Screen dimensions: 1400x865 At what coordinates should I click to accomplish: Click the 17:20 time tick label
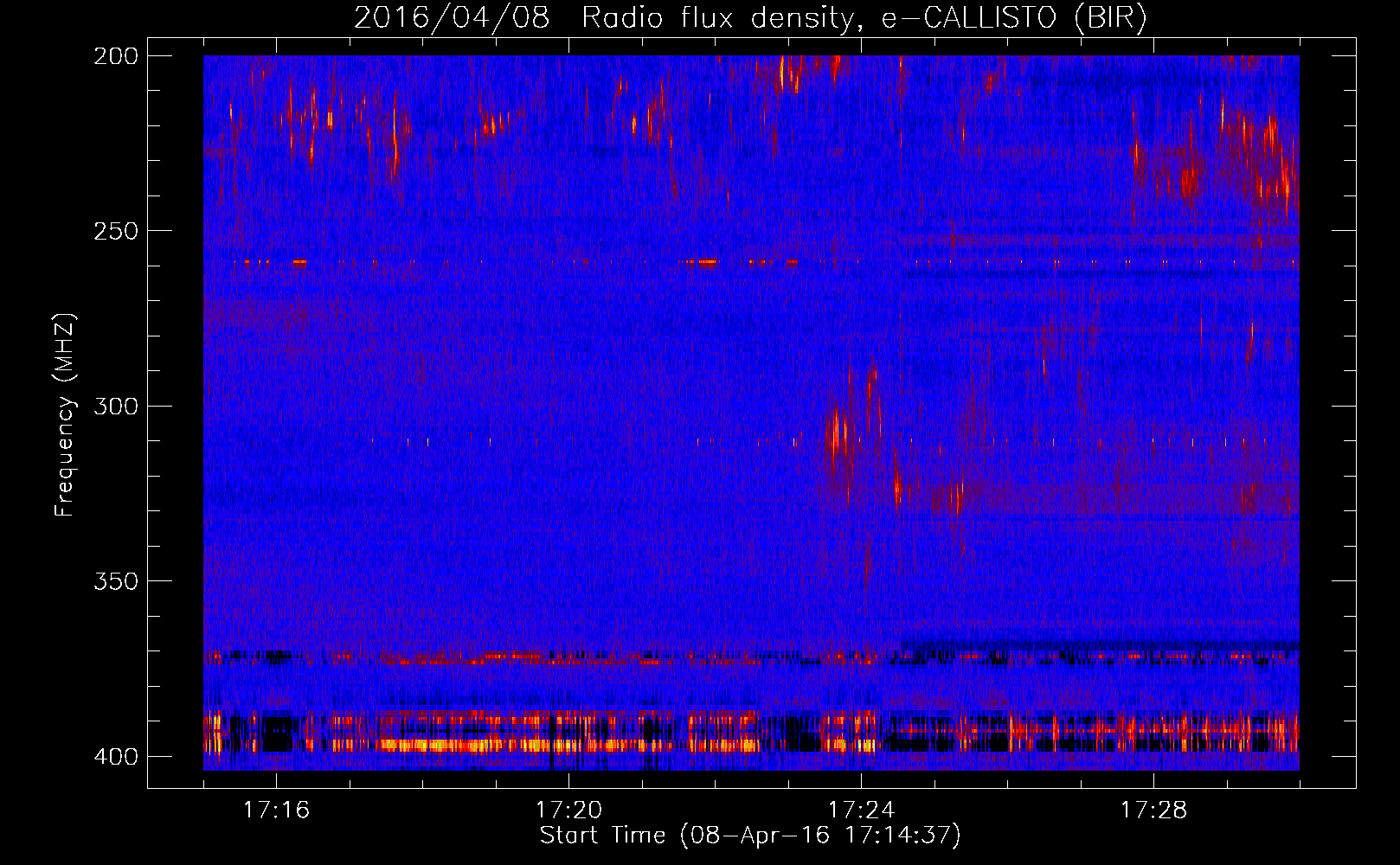pyautogui.click(x=568, y=811)
